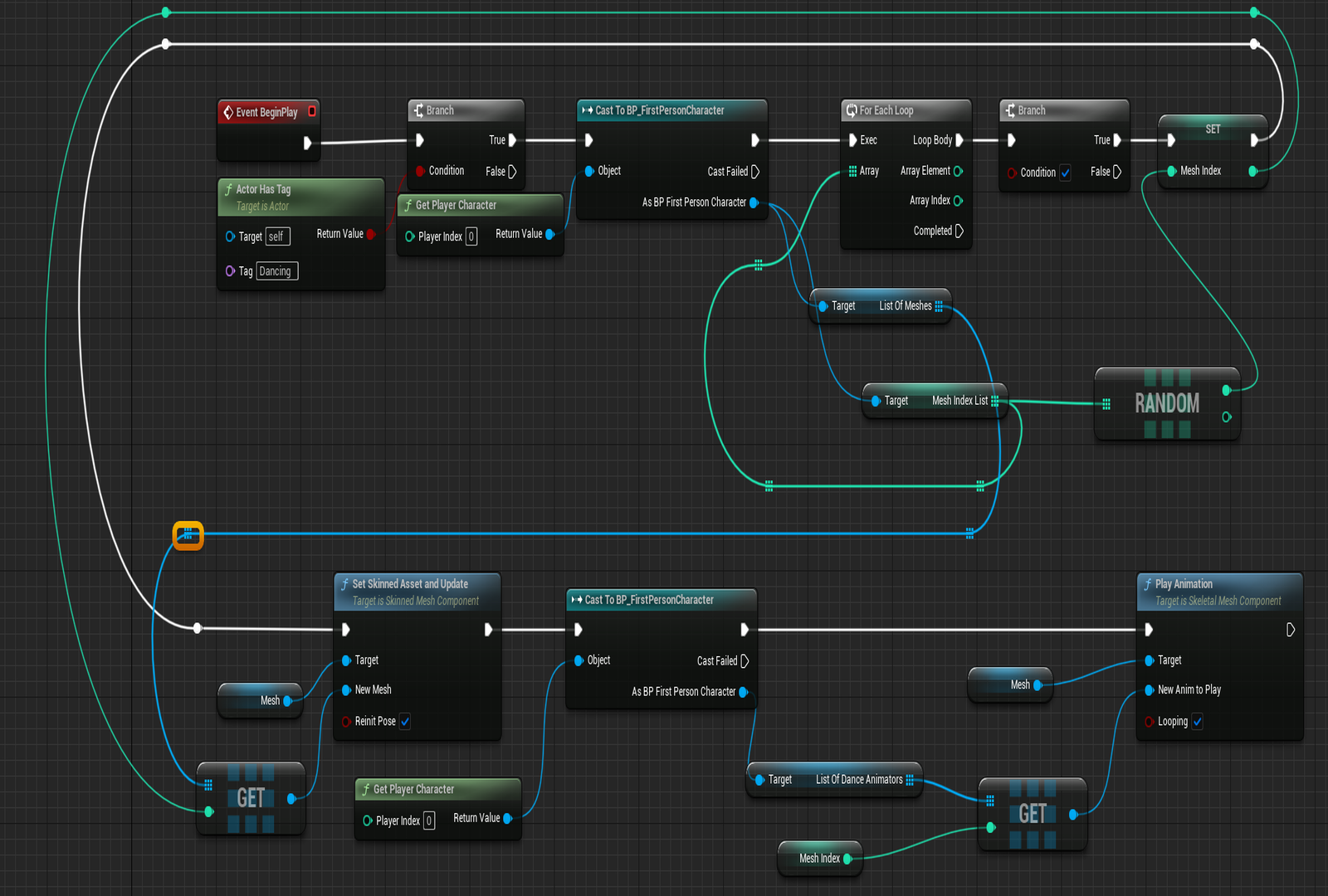Image resolution: width=1328 pixels, height=896 pixels.
Task: Click the Event BeginPlay red delegate pin
Action: 312,111
